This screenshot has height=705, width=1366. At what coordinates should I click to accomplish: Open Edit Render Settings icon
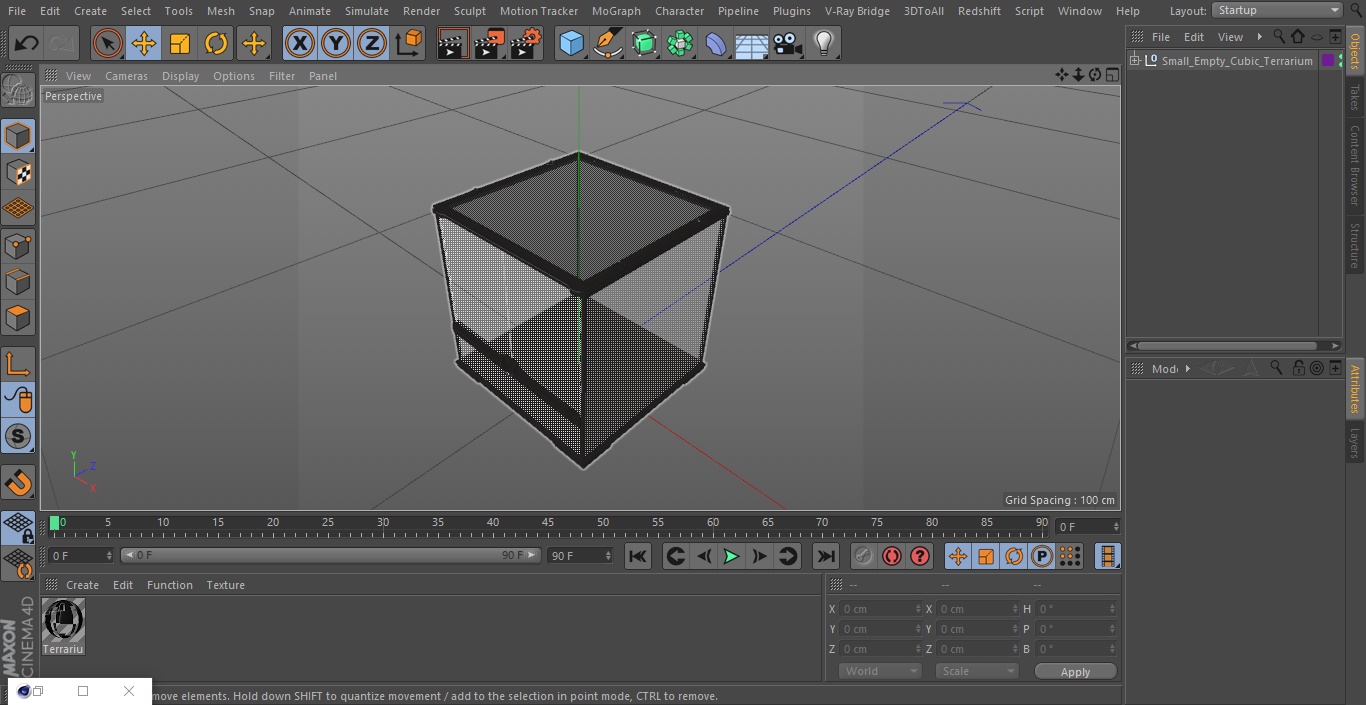pos(526,43)
